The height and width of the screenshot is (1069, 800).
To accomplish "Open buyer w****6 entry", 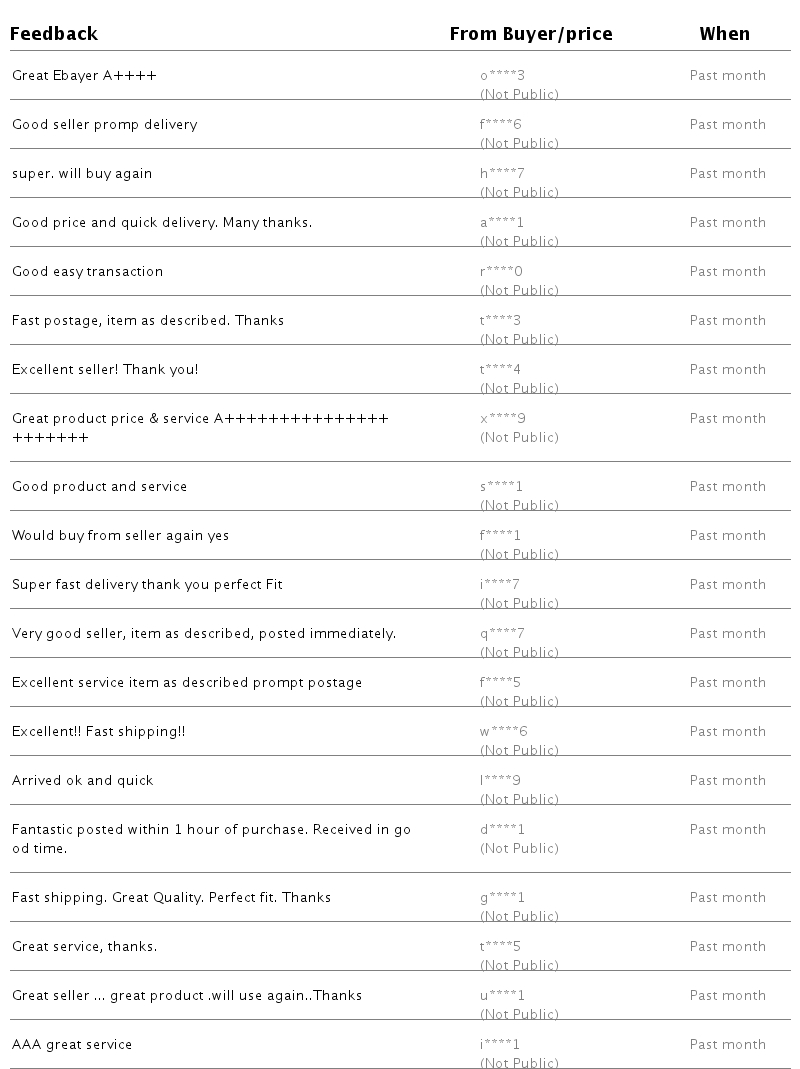I will point(503,732).
